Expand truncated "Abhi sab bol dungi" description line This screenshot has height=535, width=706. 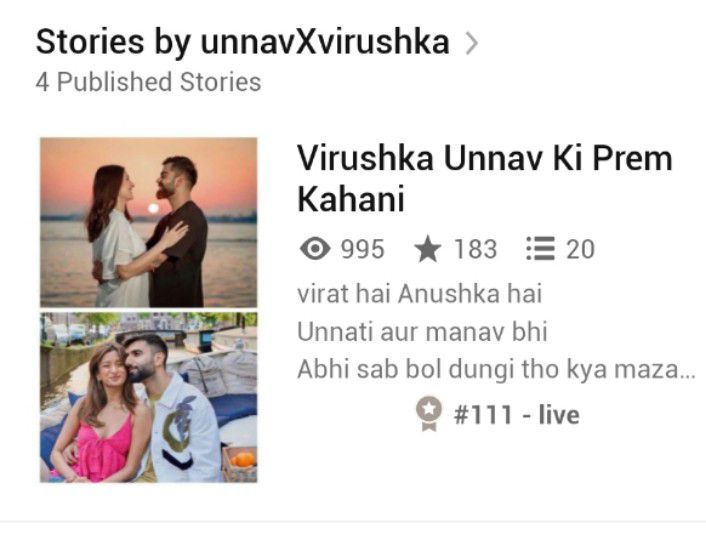click(x=497, y=369)
